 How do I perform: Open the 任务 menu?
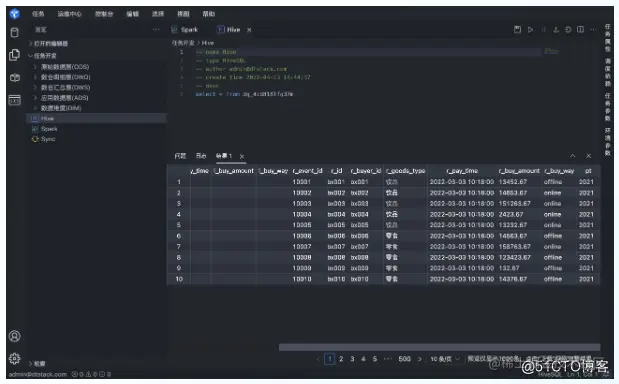pyautogui.click(x=38, y=14)
